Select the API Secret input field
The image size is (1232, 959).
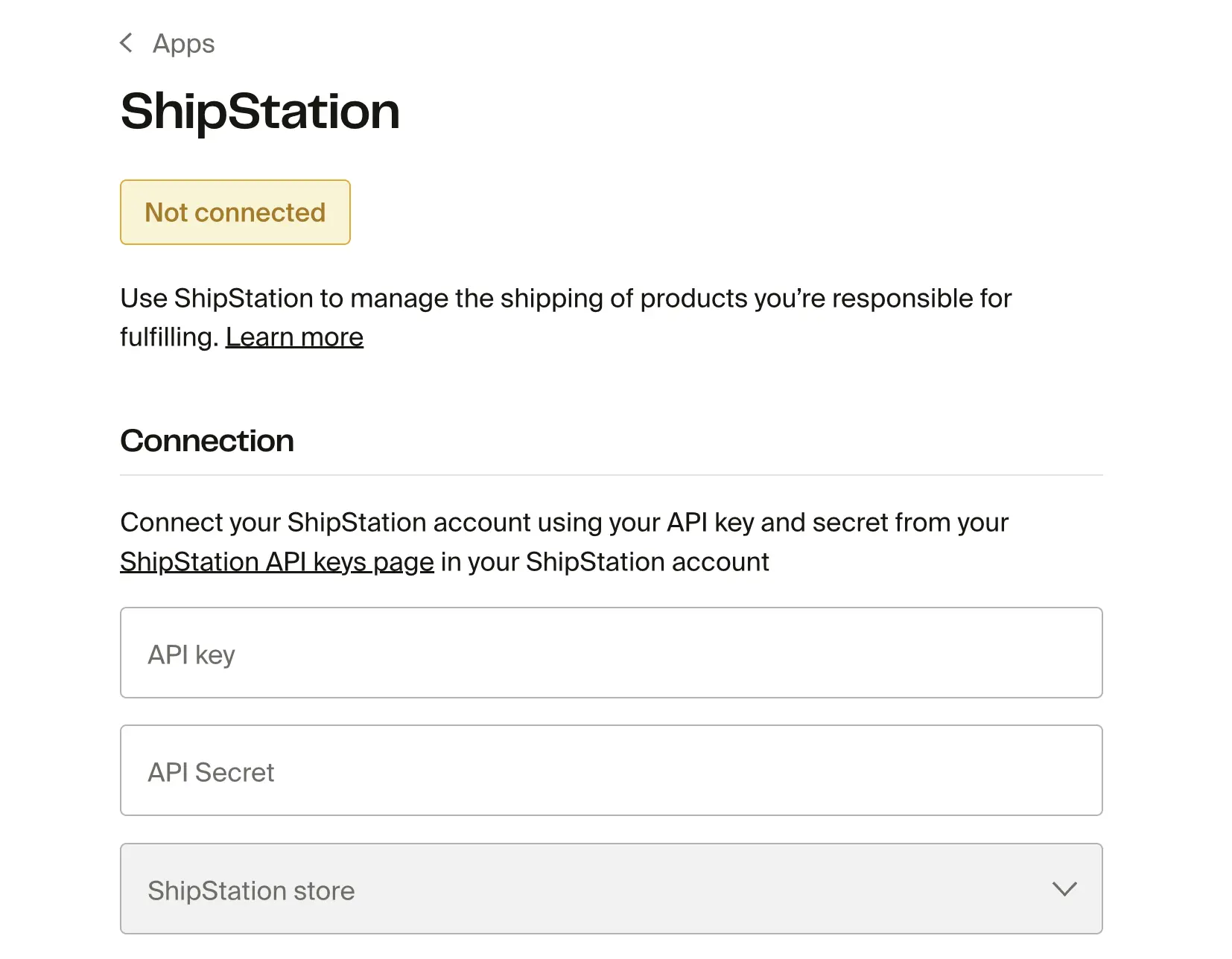pos(611,771)
